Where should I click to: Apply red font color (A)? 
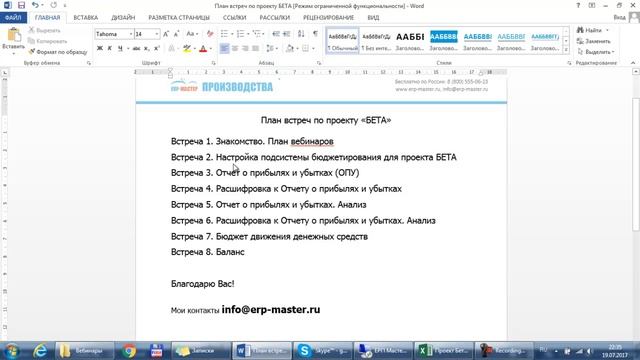coord(203,48)
